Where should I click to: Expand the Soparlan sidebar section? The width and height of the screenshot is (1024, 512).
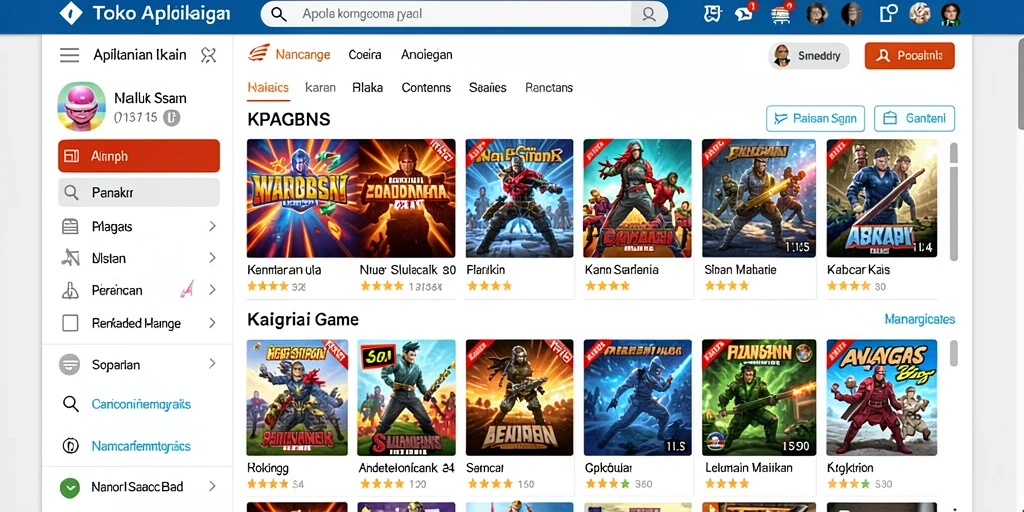click(212, 364)
